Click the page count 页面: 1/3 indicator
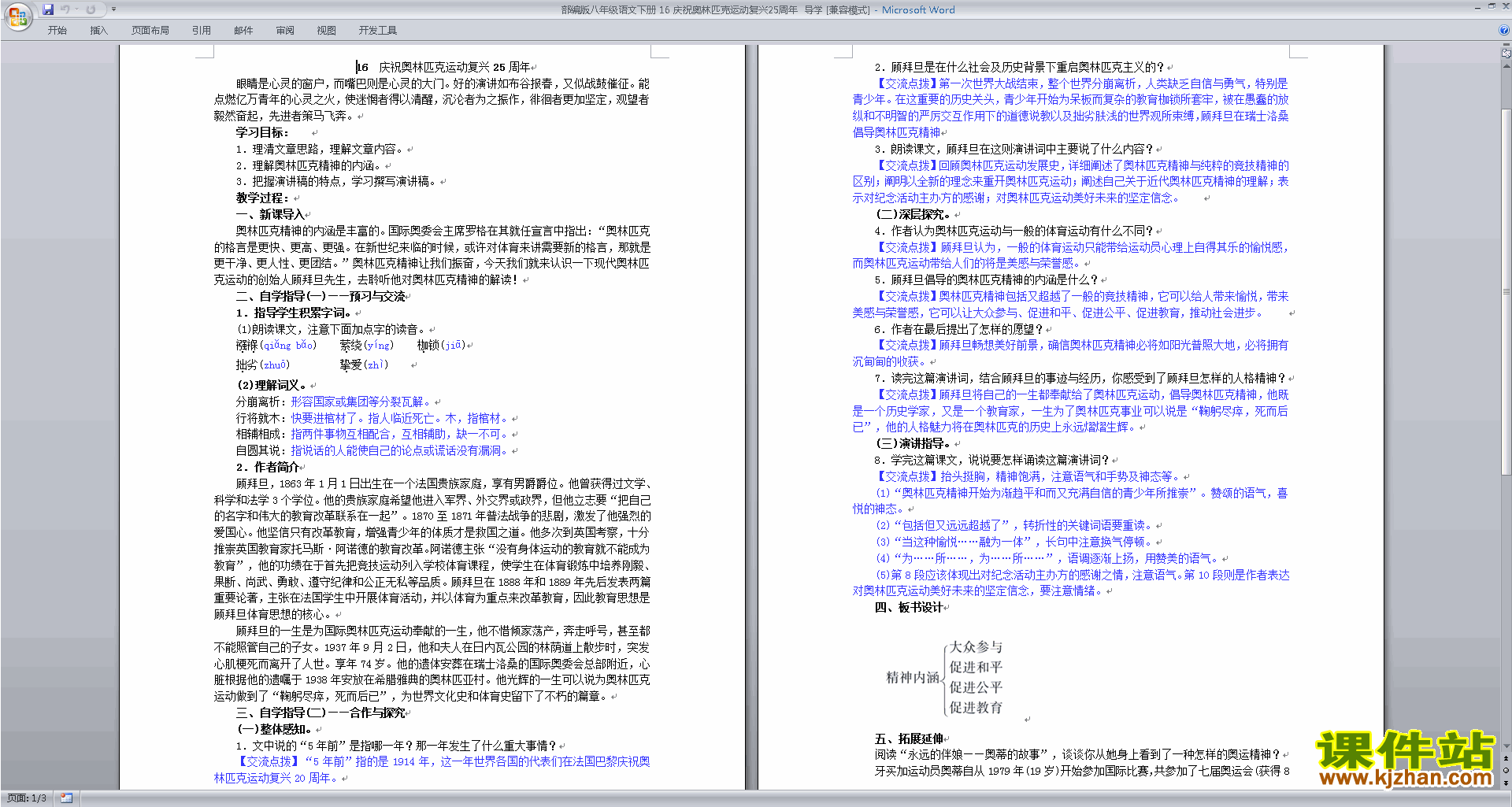 (27, 798)
